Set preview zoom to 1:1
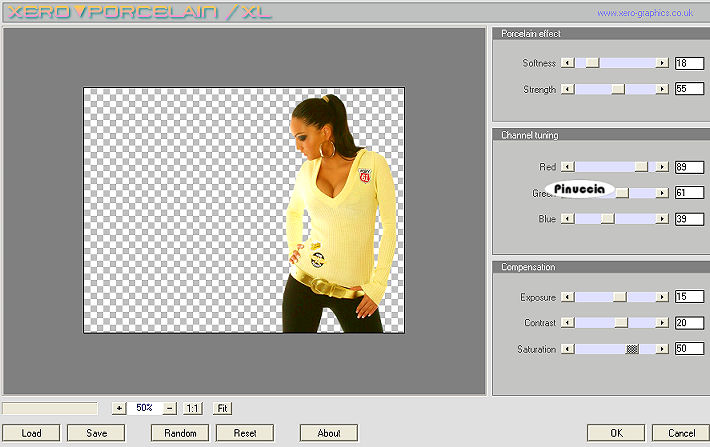The width and height of the screenshot is (710, 447). click(x=192, y=409)
